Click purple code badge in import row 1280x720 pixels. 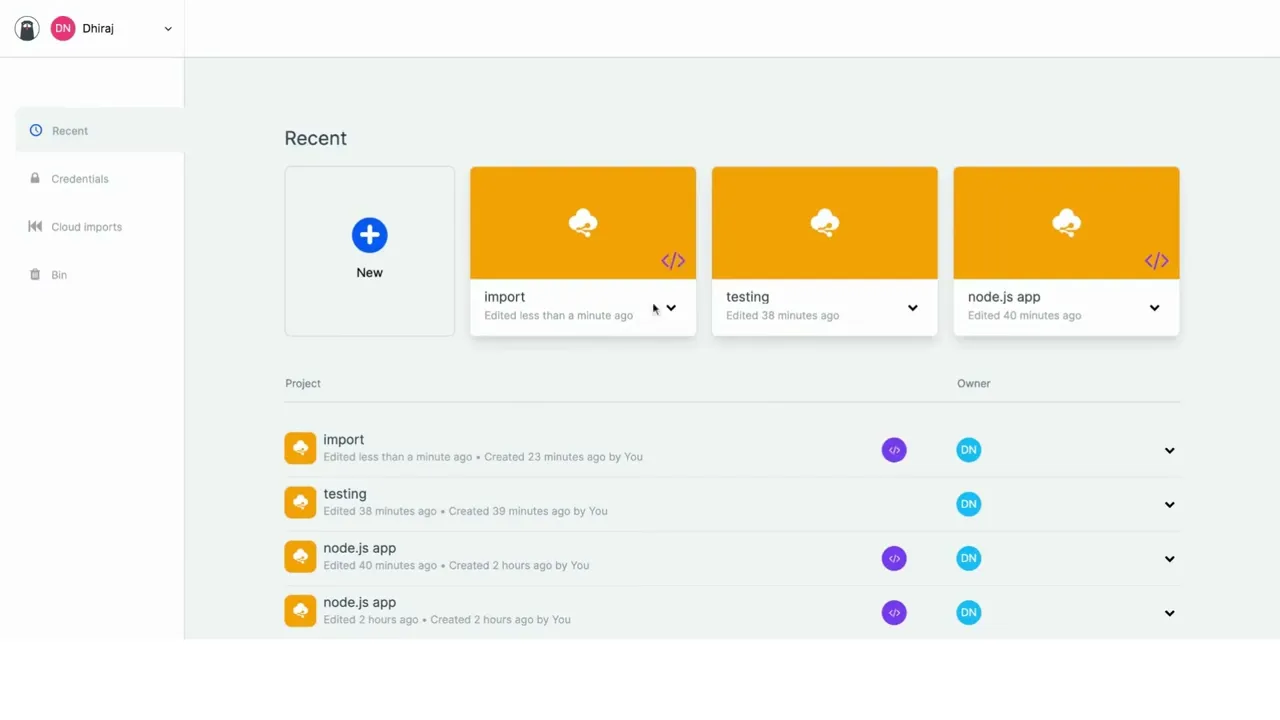tap(894, 450)
